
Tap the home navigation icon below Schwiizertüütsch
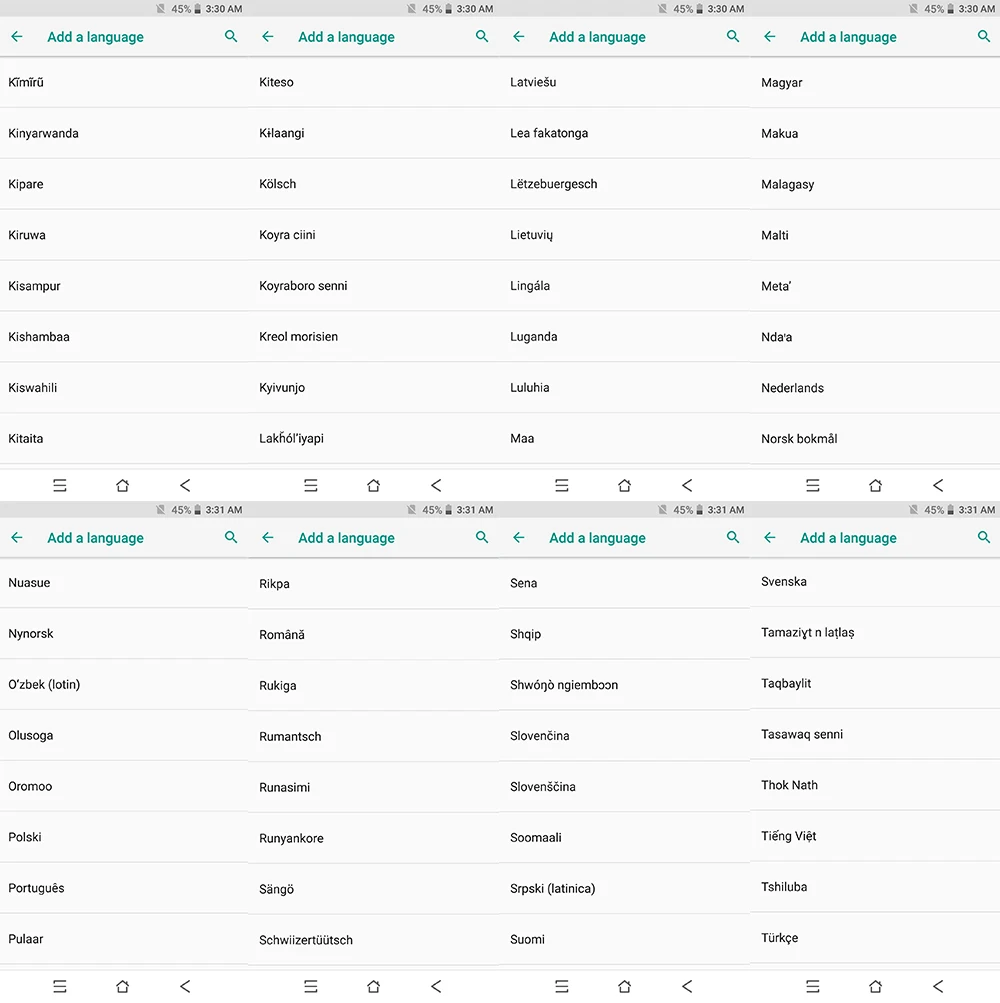coord(374,986)
